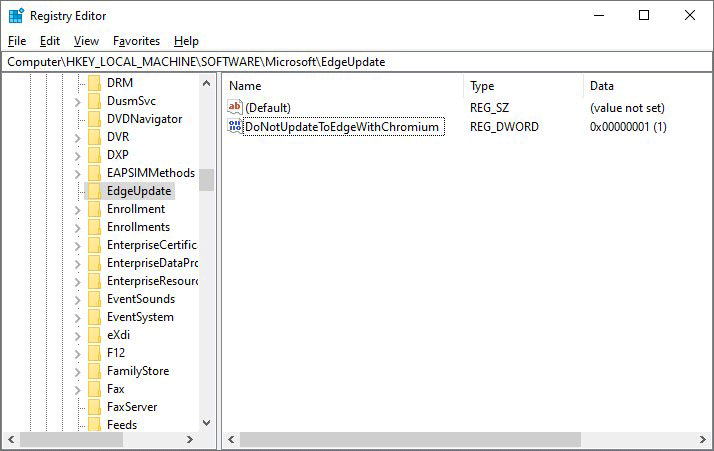Click the EnterpriseResourc folder icon

click(x=94, y=281)
